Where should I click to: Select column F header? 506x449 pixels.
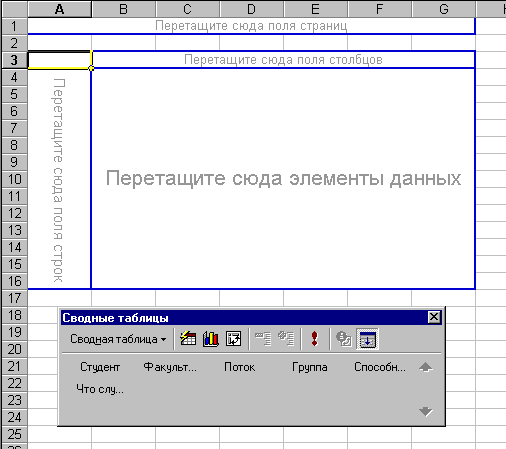coord(379,9)
